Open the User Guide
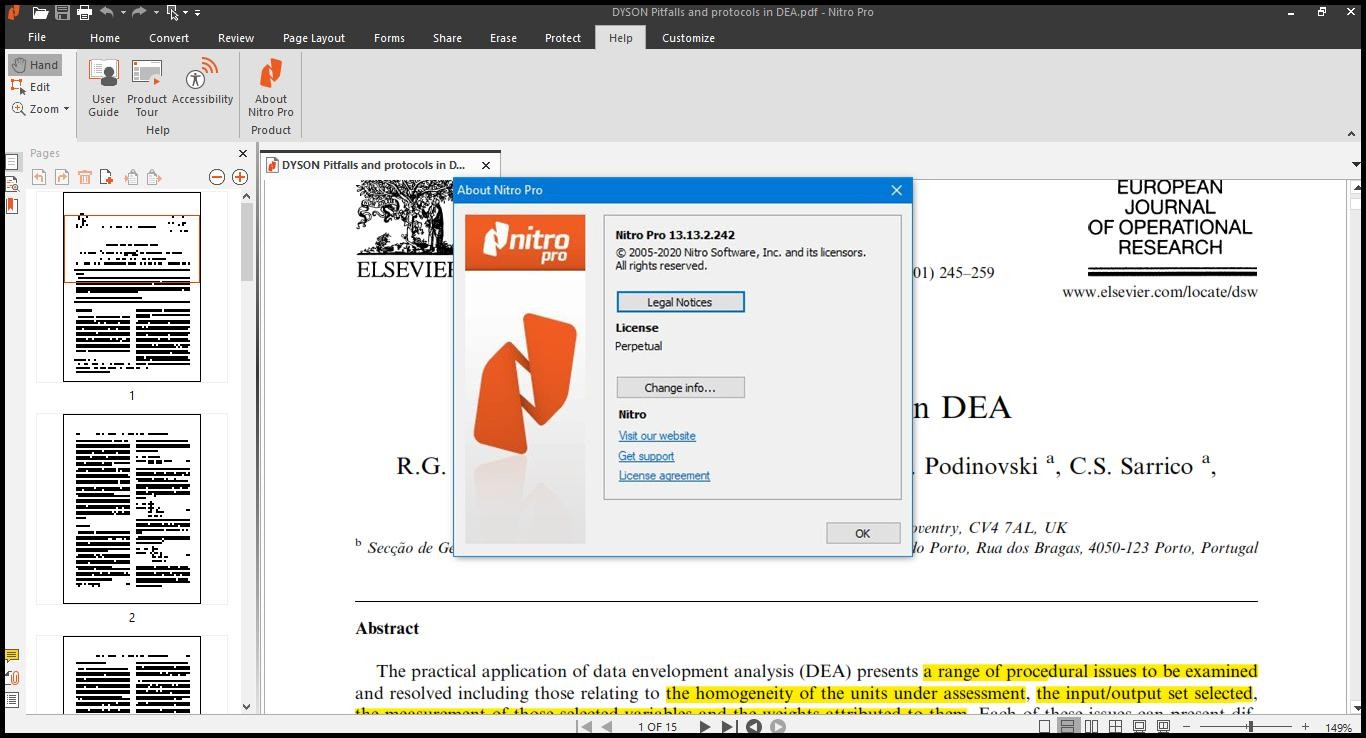 point(104,88)
